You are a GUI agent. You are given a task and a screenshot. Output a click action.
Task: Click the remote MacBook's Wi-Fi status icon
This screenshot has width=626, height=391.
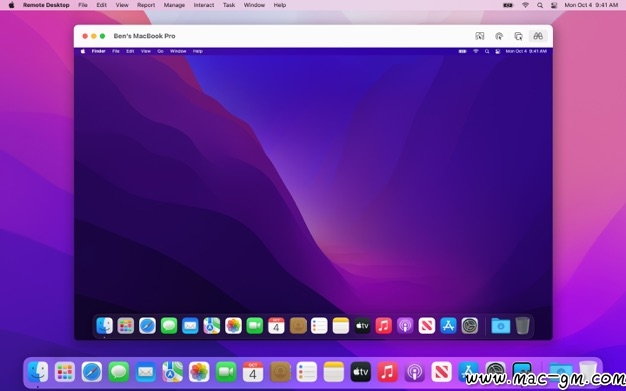(x=475, y=51)
